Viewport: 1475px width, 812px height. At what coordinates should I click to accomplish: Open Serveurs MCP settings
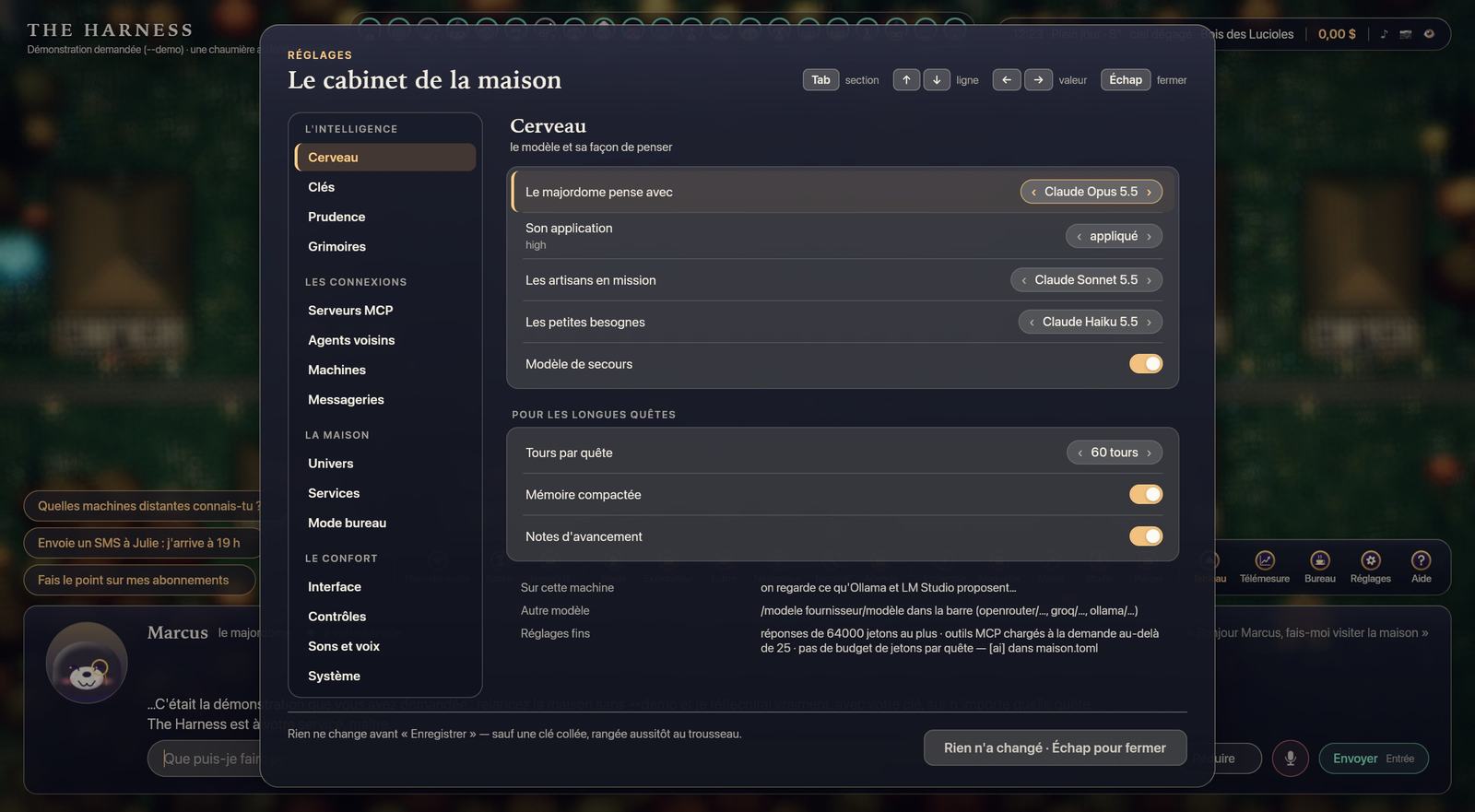385,311
